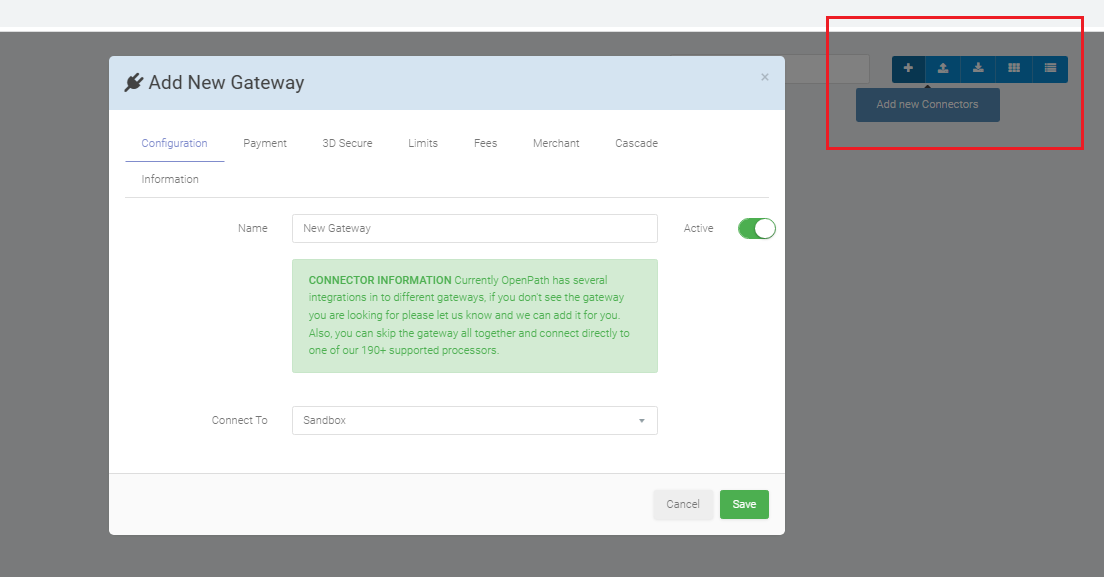Click the download icon in the toolbar
The image size is (1104, 577).
(x=979, y=68)
